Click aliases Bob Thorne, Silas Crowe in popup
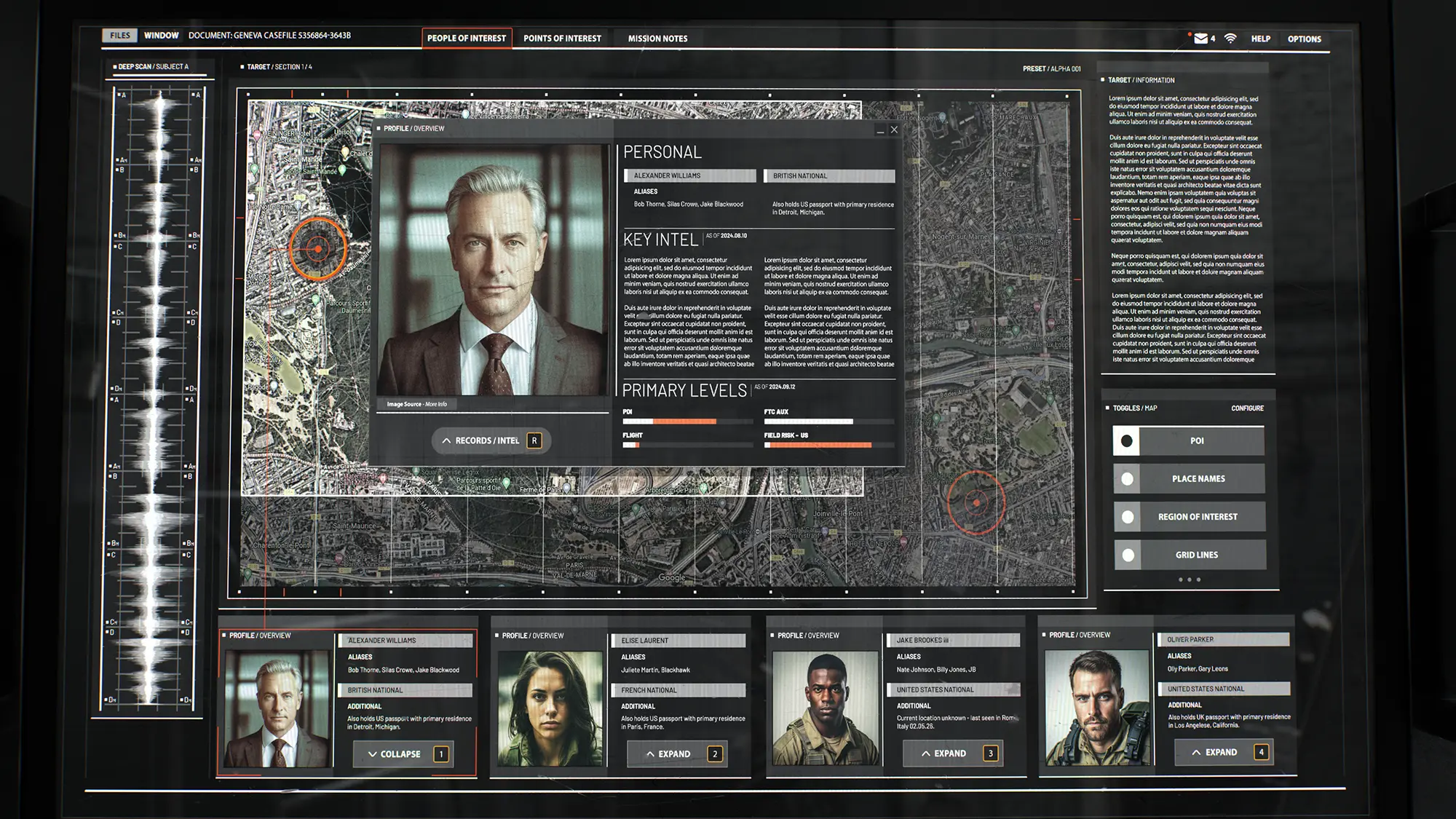 point(688,205)
